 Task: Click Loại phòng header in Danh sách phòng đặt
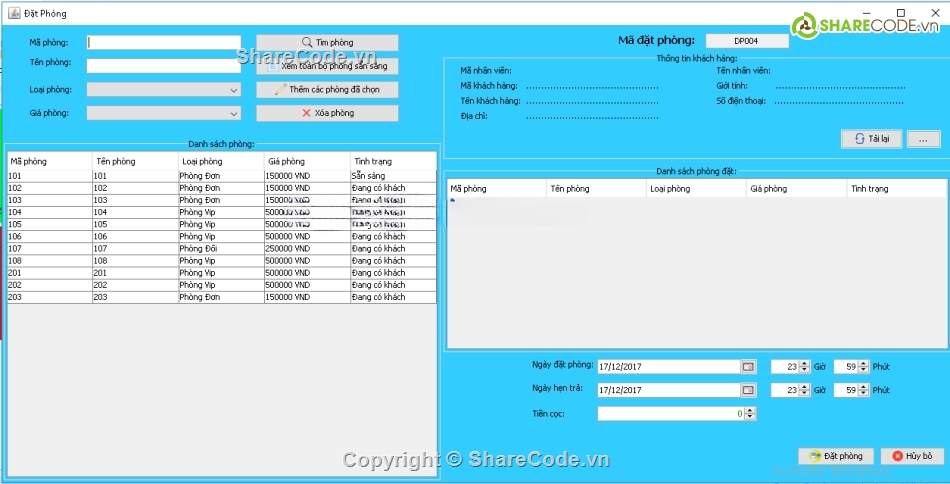coord(696,188)
